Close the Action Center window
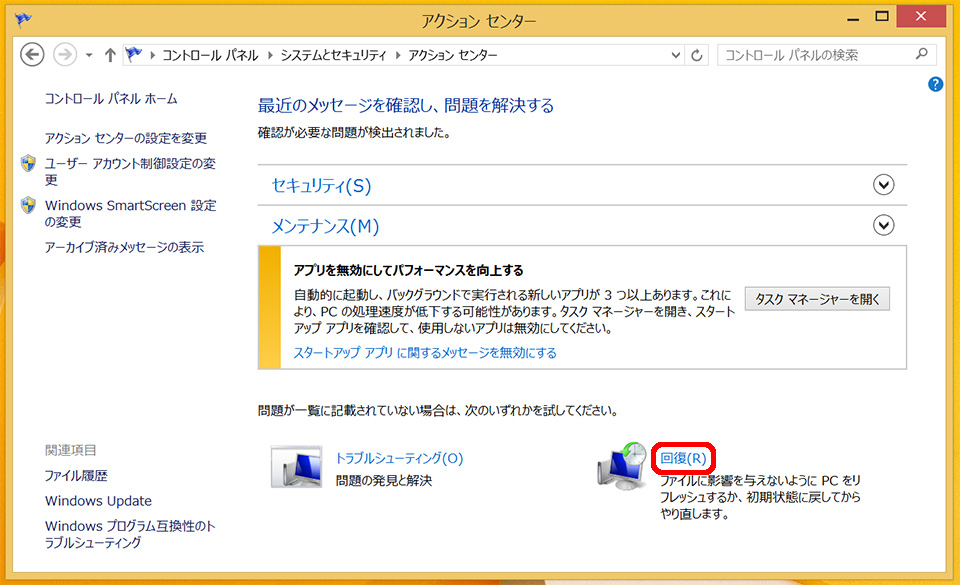This screenshot has width=960, height=585. pyautogui.click(x=921, y=17)
